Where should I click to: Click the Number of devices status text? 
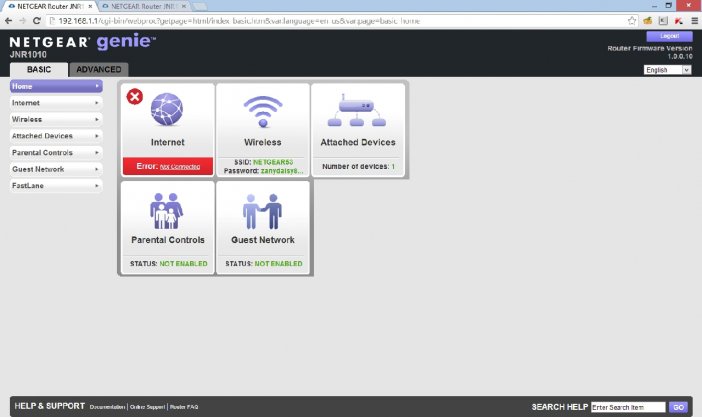click(358, 166)
